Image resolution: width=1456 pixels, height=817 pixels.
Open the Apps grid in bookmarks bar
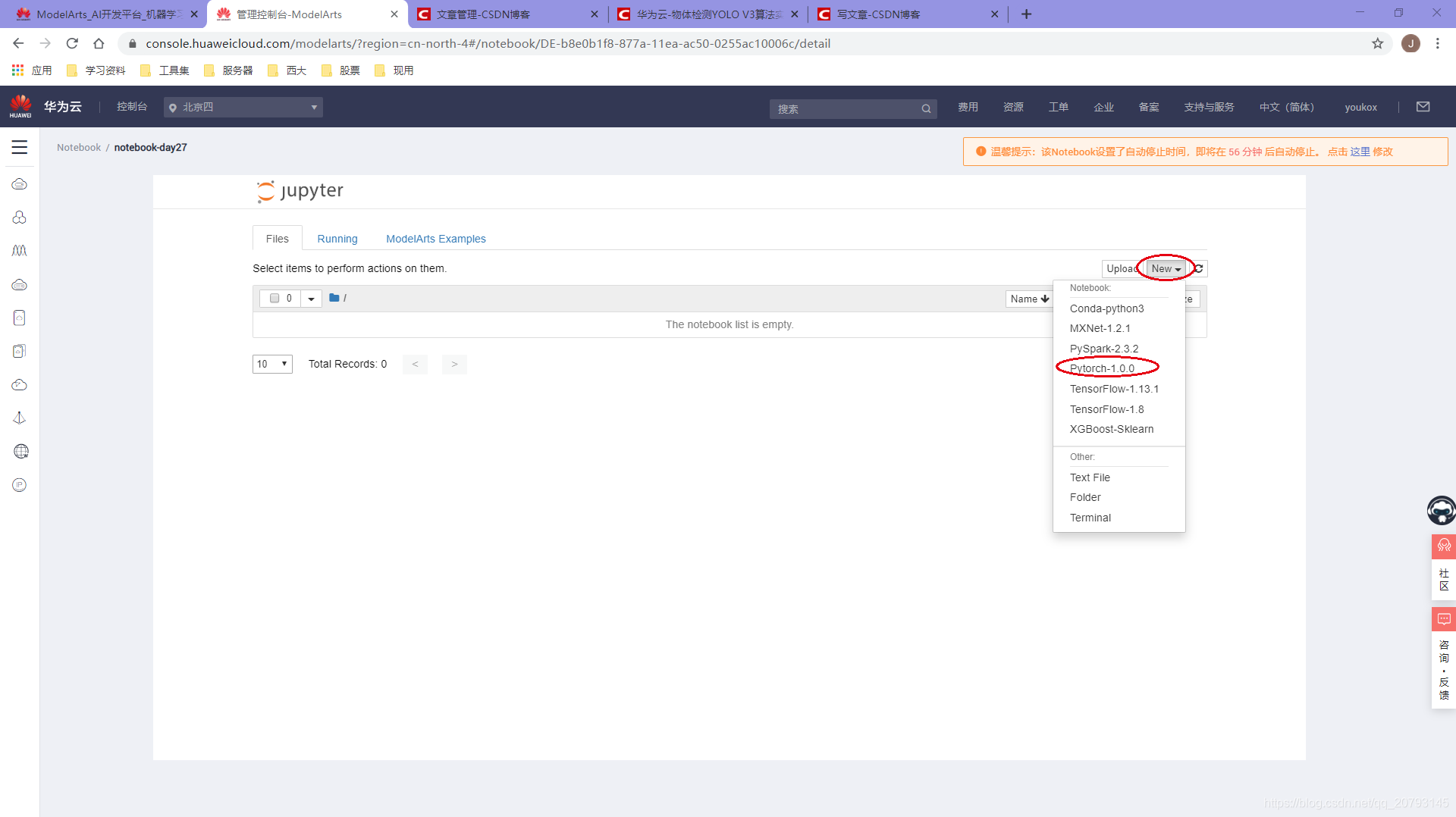tap(17, 70)
